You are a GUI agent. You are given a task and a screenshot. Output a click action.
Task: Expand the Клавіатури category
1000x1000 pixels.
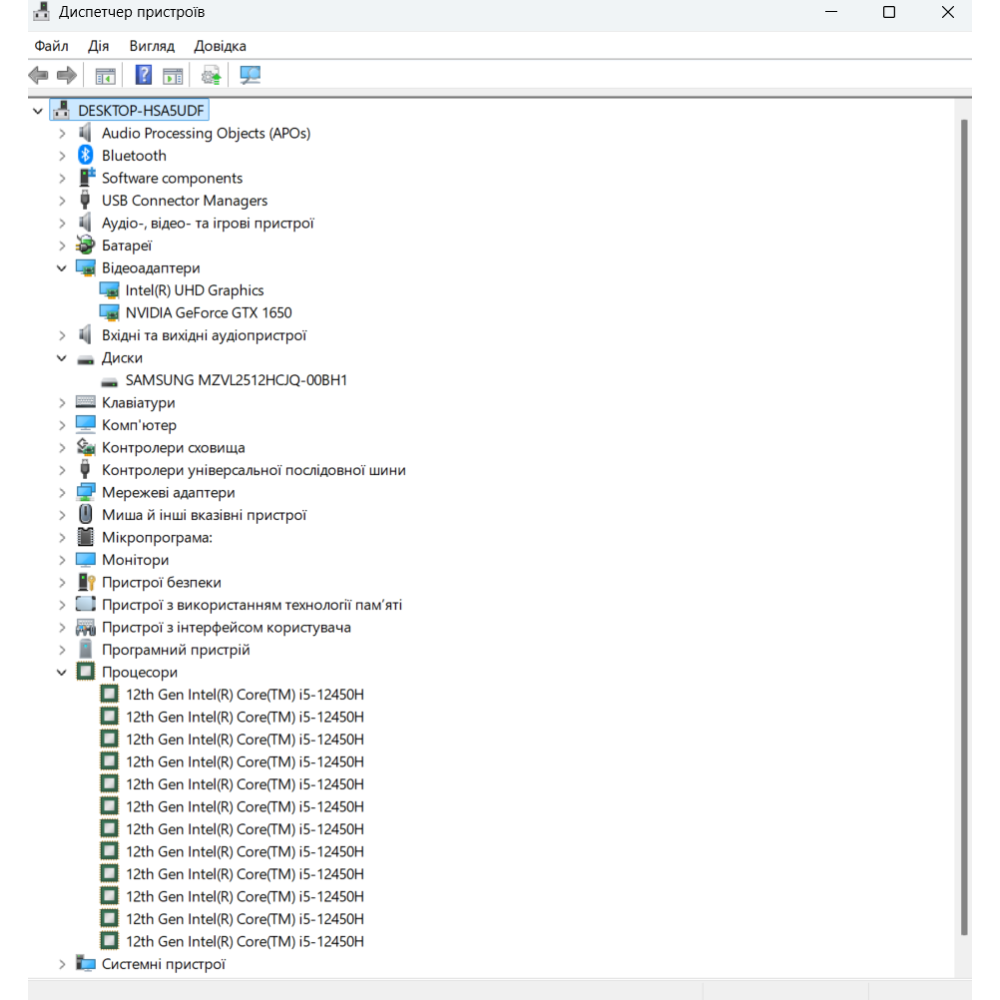click(x=62, y=403)
